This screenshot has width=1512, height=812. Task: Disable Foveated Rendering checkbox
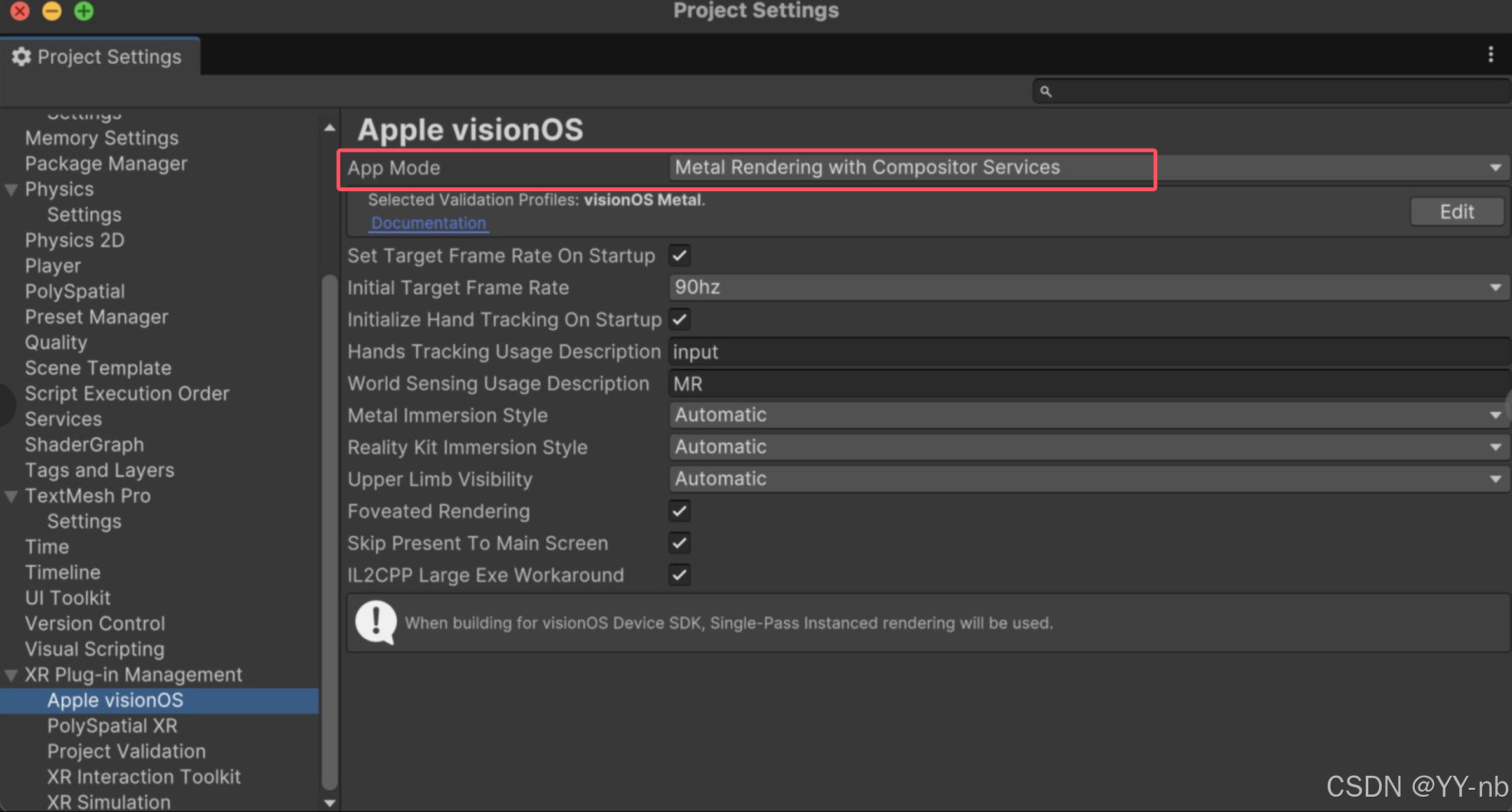(x=679, y=511)
